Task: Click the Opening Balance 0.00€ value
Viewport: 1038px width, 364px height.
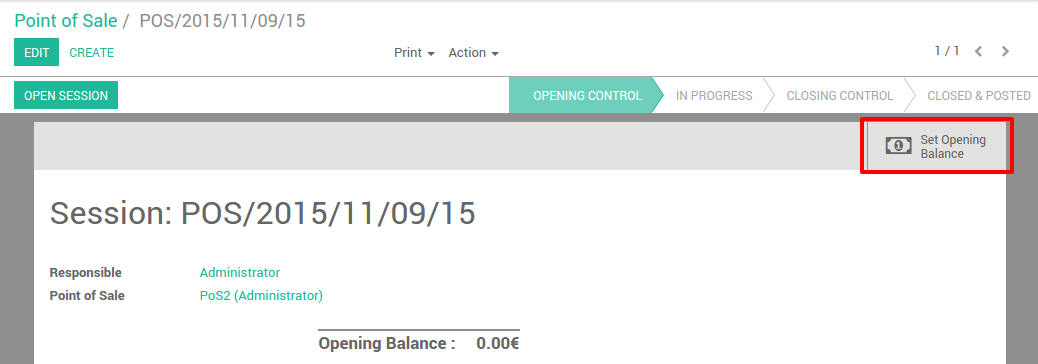Action: [498, 343]
